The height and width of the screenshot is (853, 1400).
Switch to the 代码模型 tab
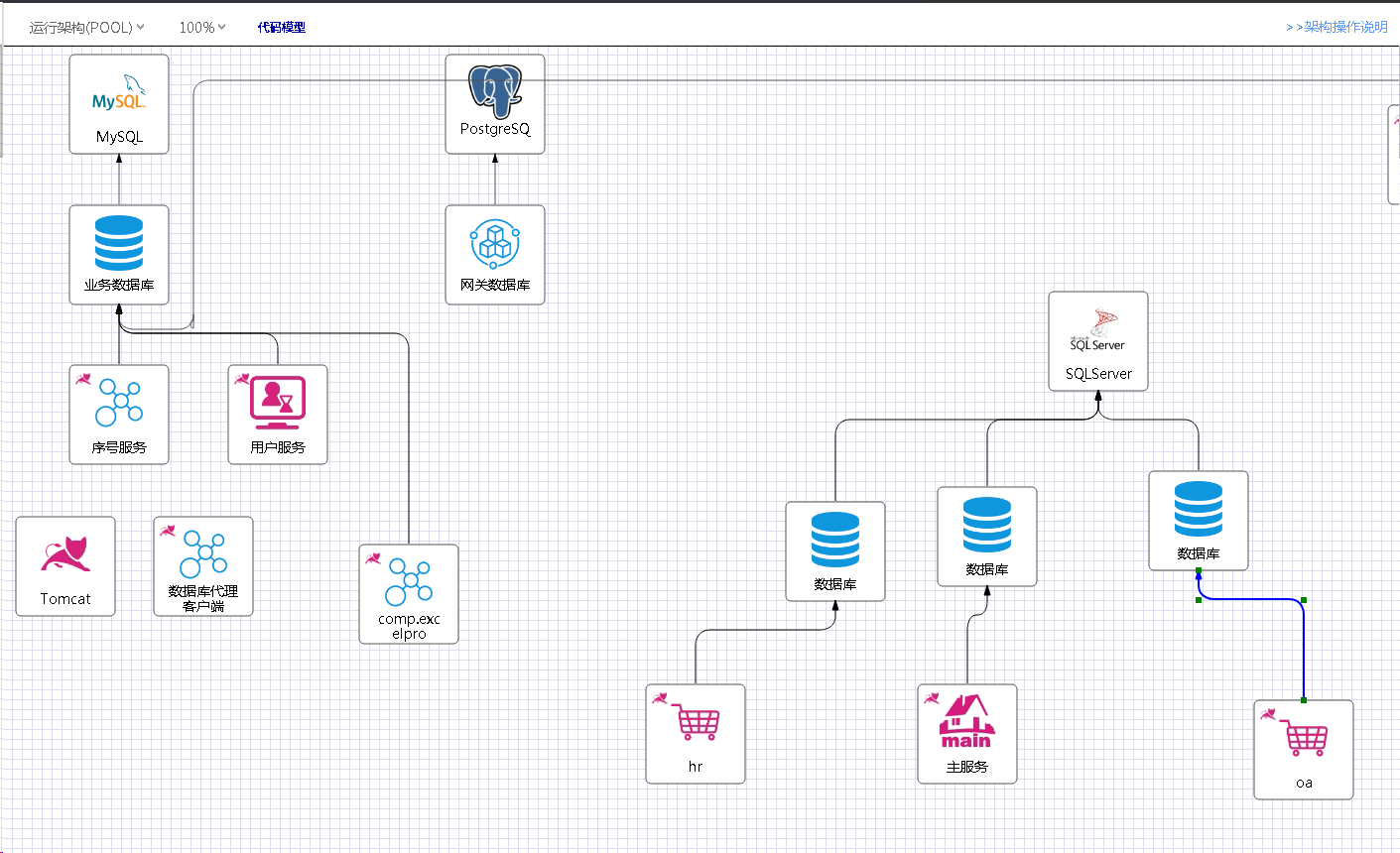point(282,27)
